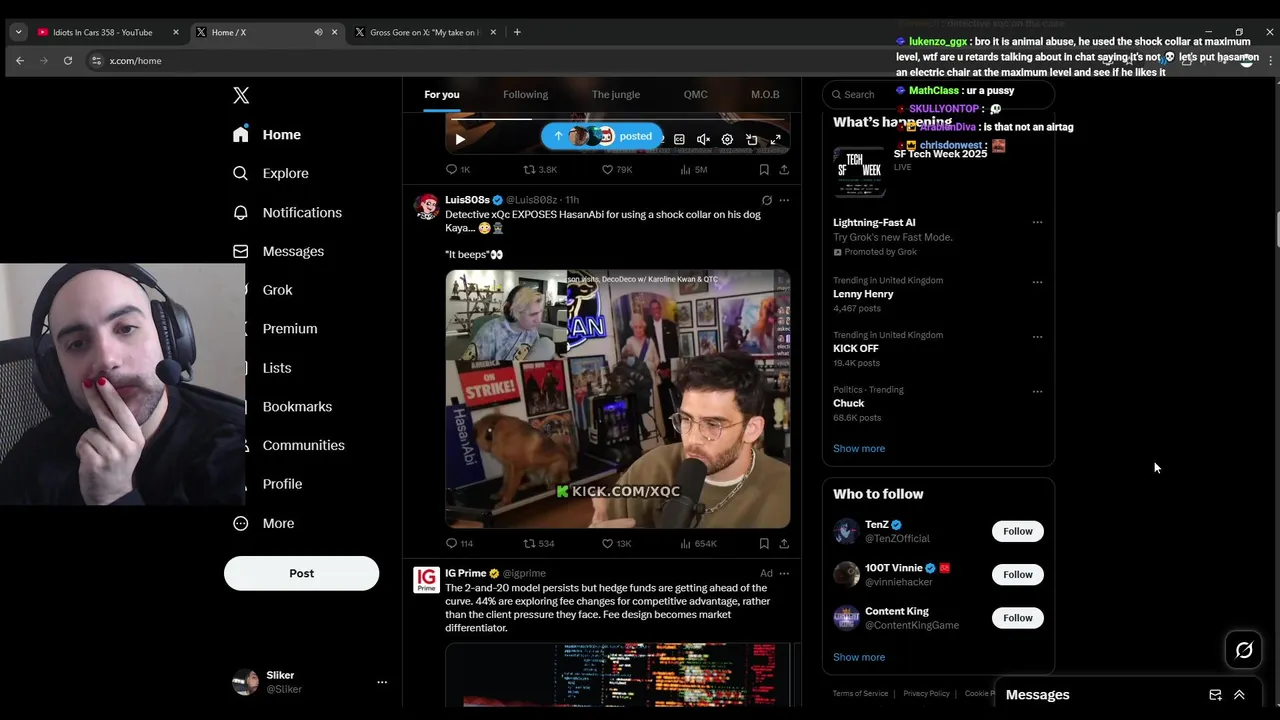View analytics showing 654K views

(698, 544)
